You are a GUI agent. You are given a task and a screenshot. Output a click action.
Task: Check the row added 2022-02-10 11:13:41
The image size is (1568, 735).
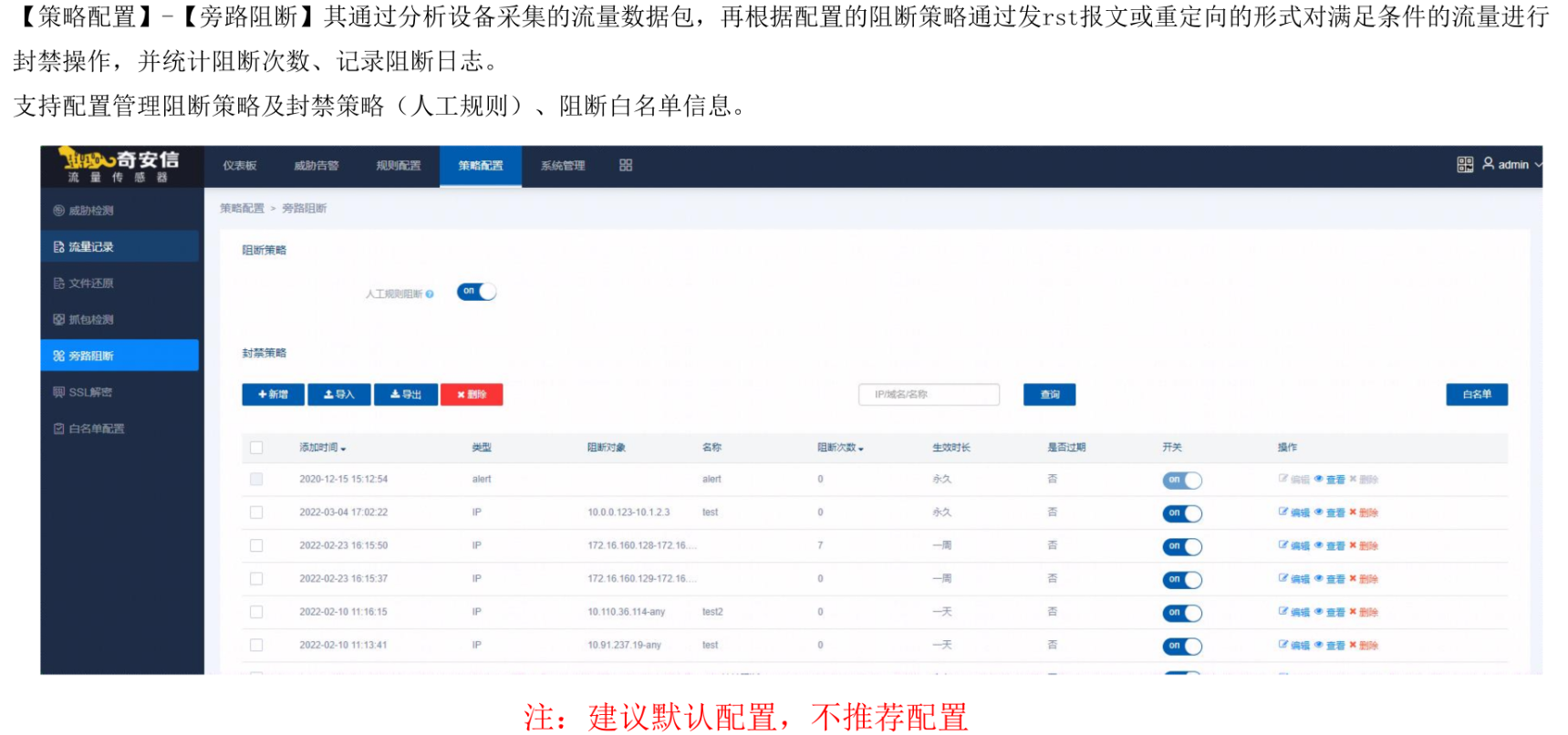click(x=256, y=645)
